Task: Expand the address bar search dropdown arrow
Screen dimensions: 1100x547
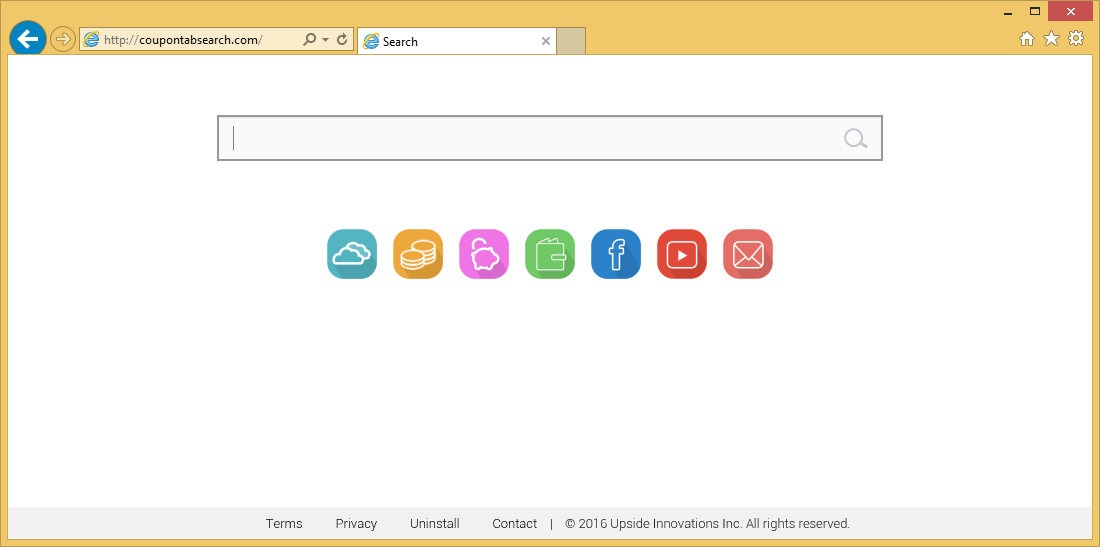Action: [325, 40]
